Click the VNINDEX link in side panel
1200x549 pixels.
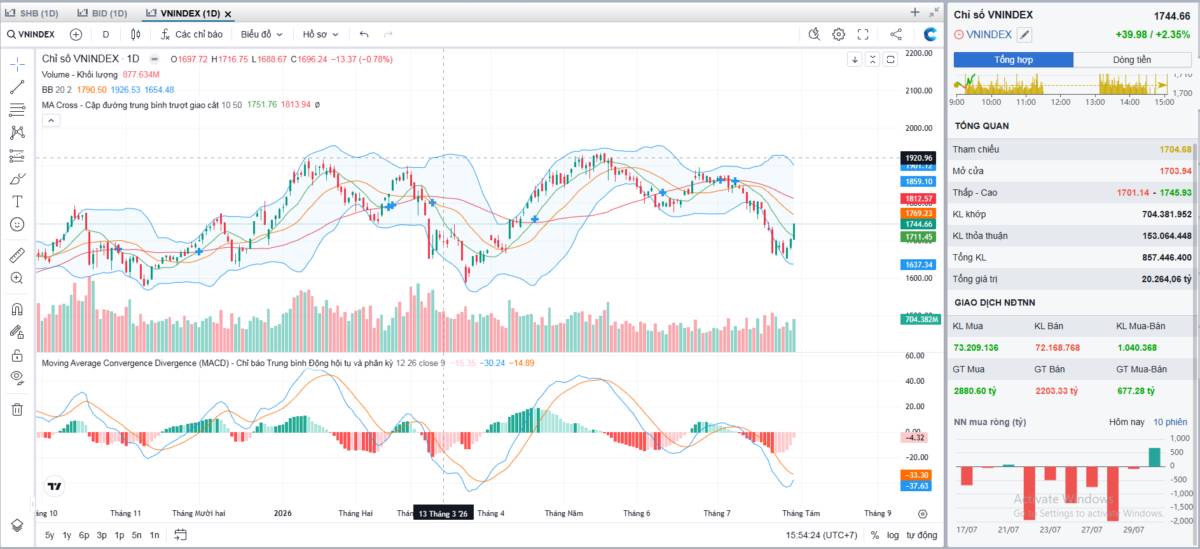[990, 34]
